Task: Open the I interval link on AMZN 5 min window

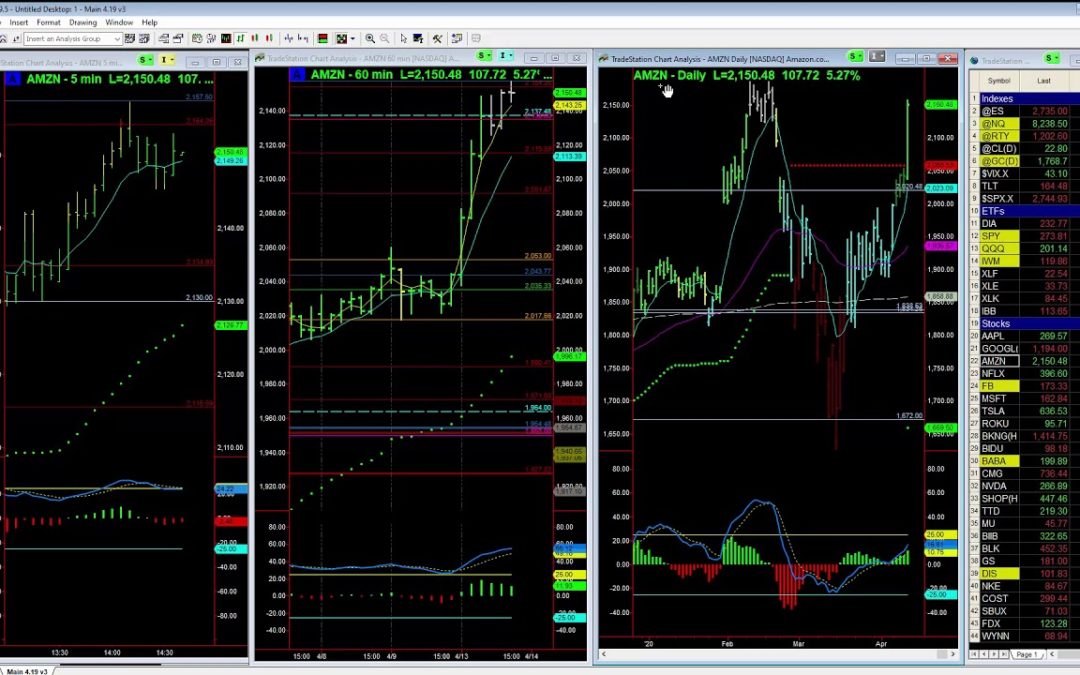Action: coord(166,61)
